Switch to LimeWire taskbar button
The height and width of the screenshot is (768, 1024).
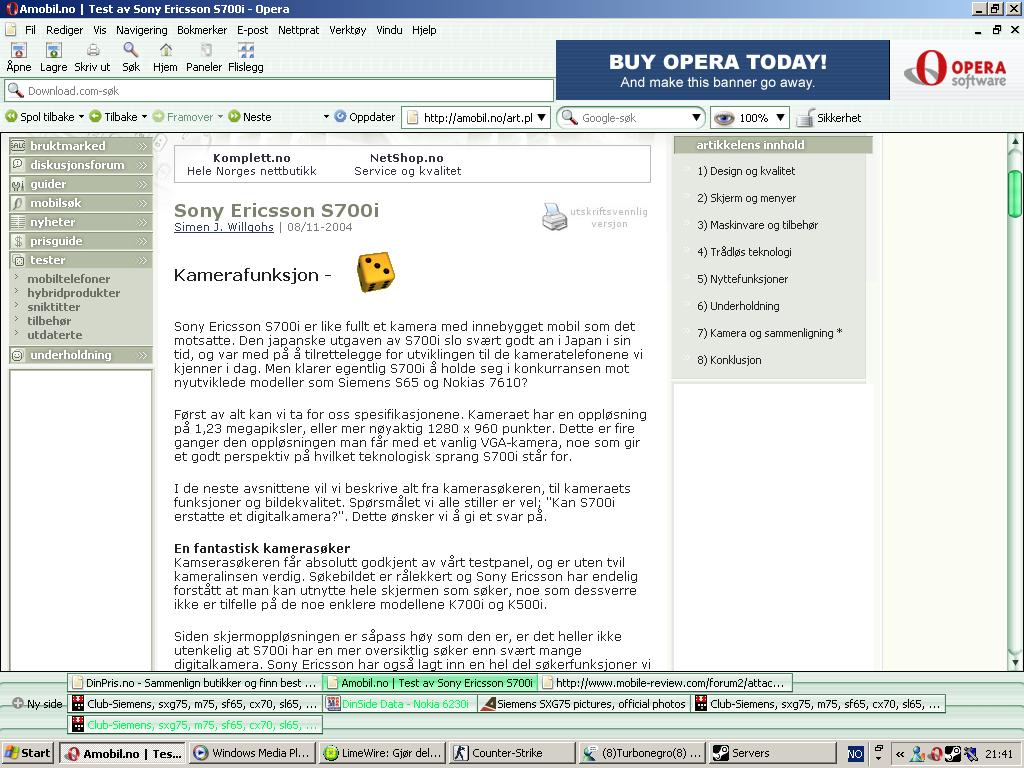(x=383, y=753)
